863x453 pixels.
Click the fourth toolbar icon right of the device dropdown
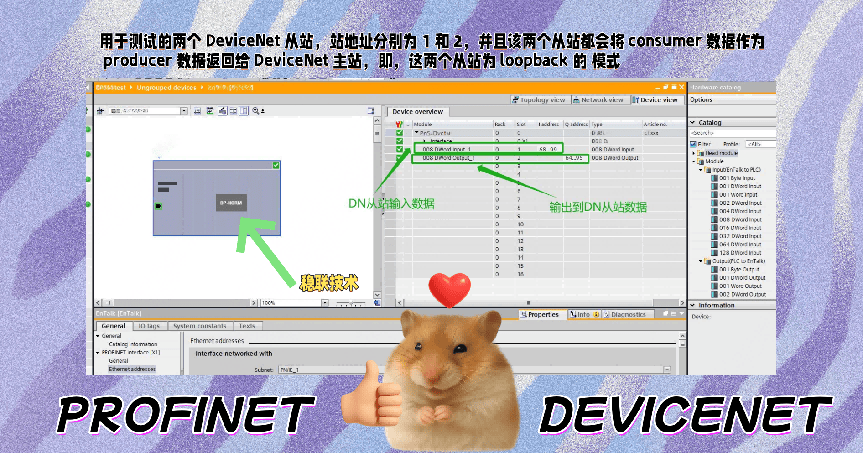click(x=233, y=111)
